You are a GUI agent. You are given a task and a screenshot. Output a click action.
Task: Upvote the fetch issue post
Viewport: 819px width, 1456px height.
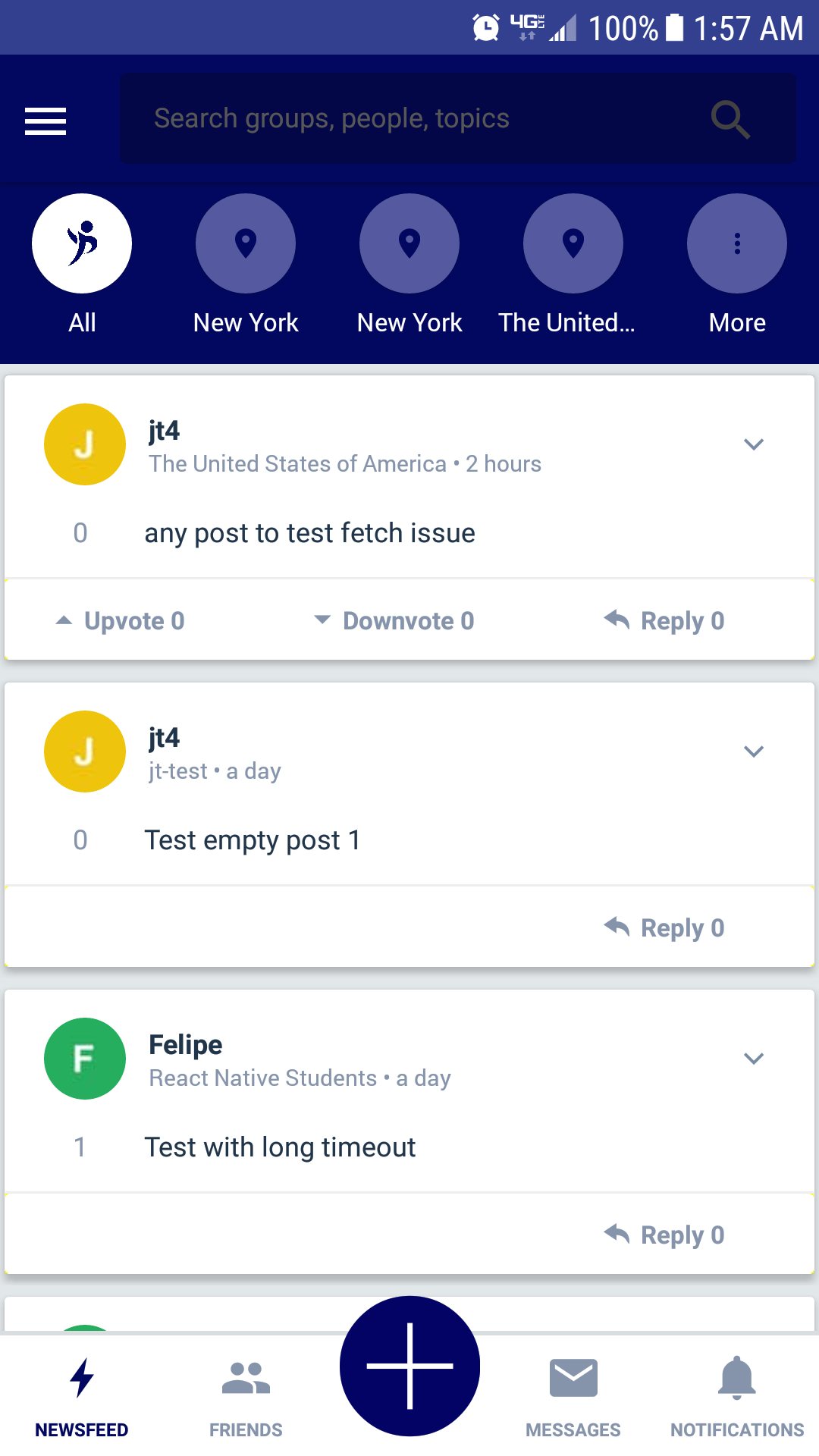pyautogui.click(x=121, y=621)
